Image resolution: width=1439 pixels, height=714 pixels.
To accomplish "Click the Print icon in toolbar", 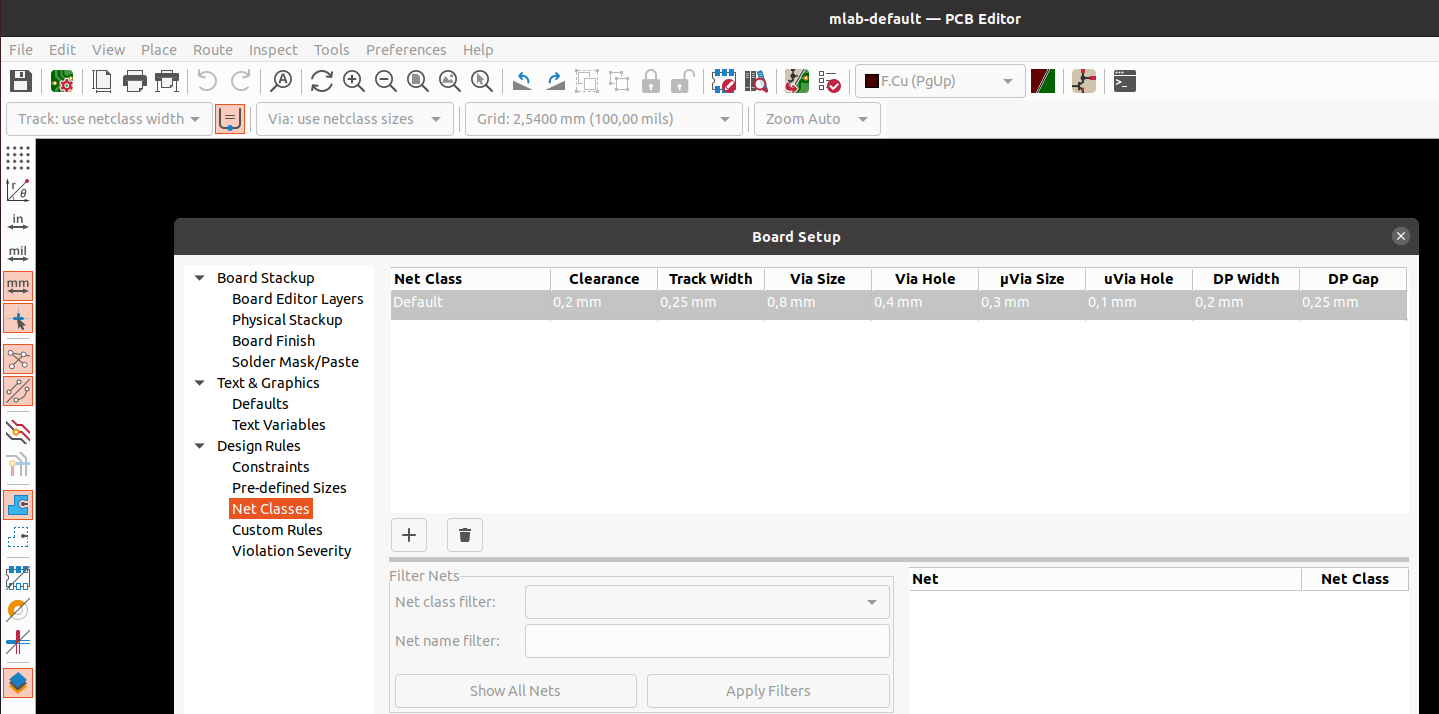I will tap(135, 81).
